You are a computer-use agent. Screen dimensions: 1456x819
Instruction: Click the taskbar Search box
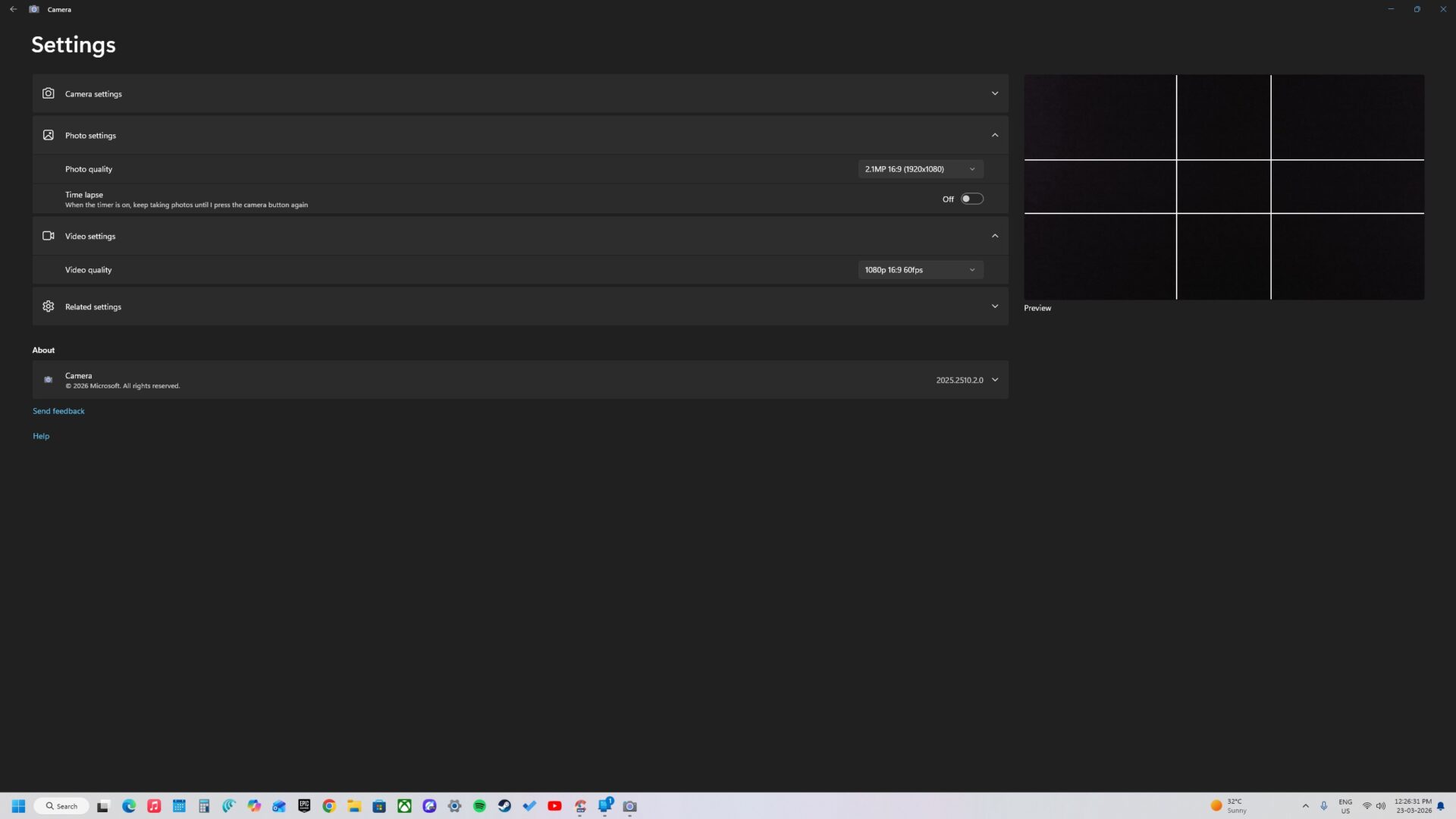coord(61,806)
